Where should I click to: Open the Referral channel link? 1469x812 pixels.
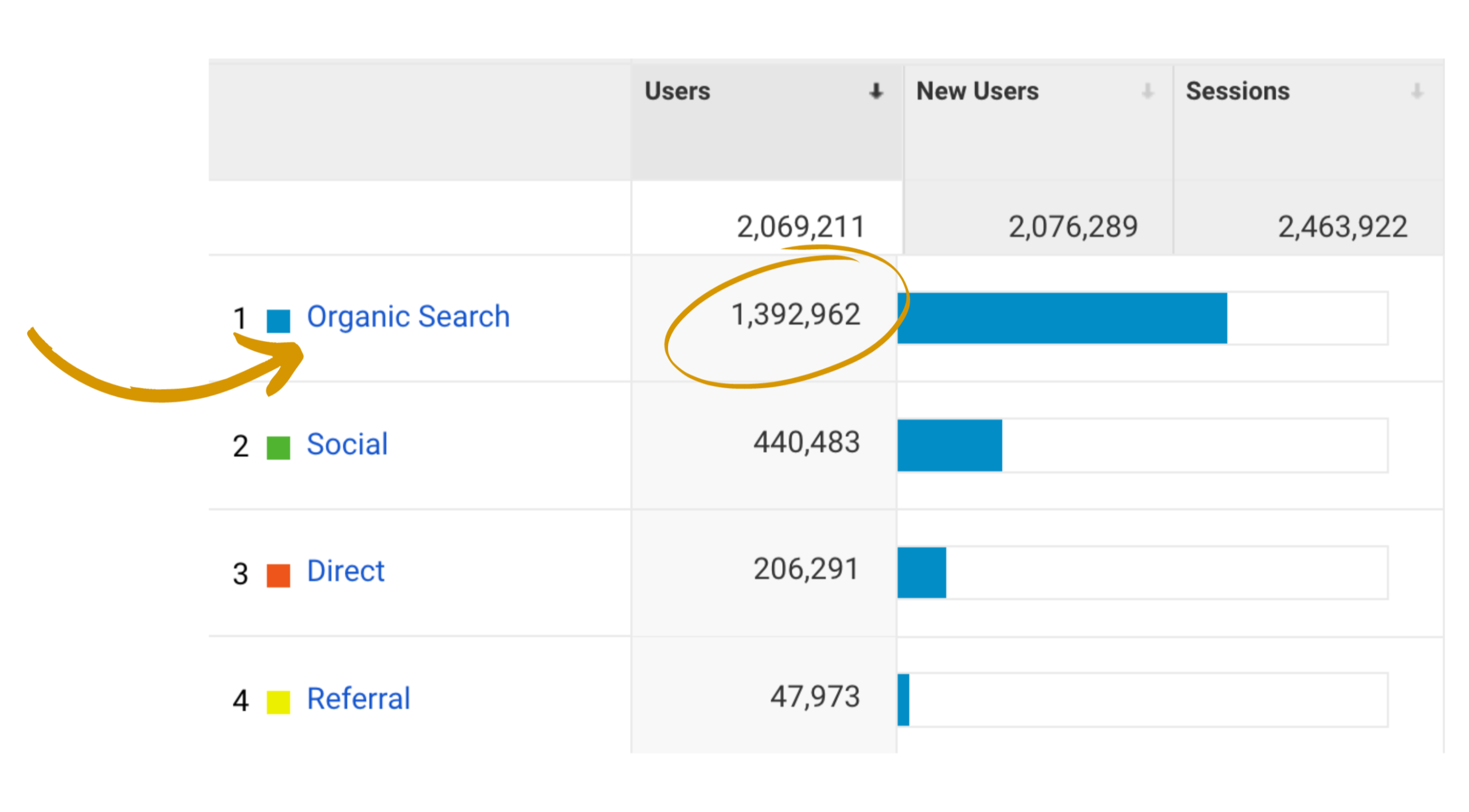pyautogui.click(x=359, y=699)
